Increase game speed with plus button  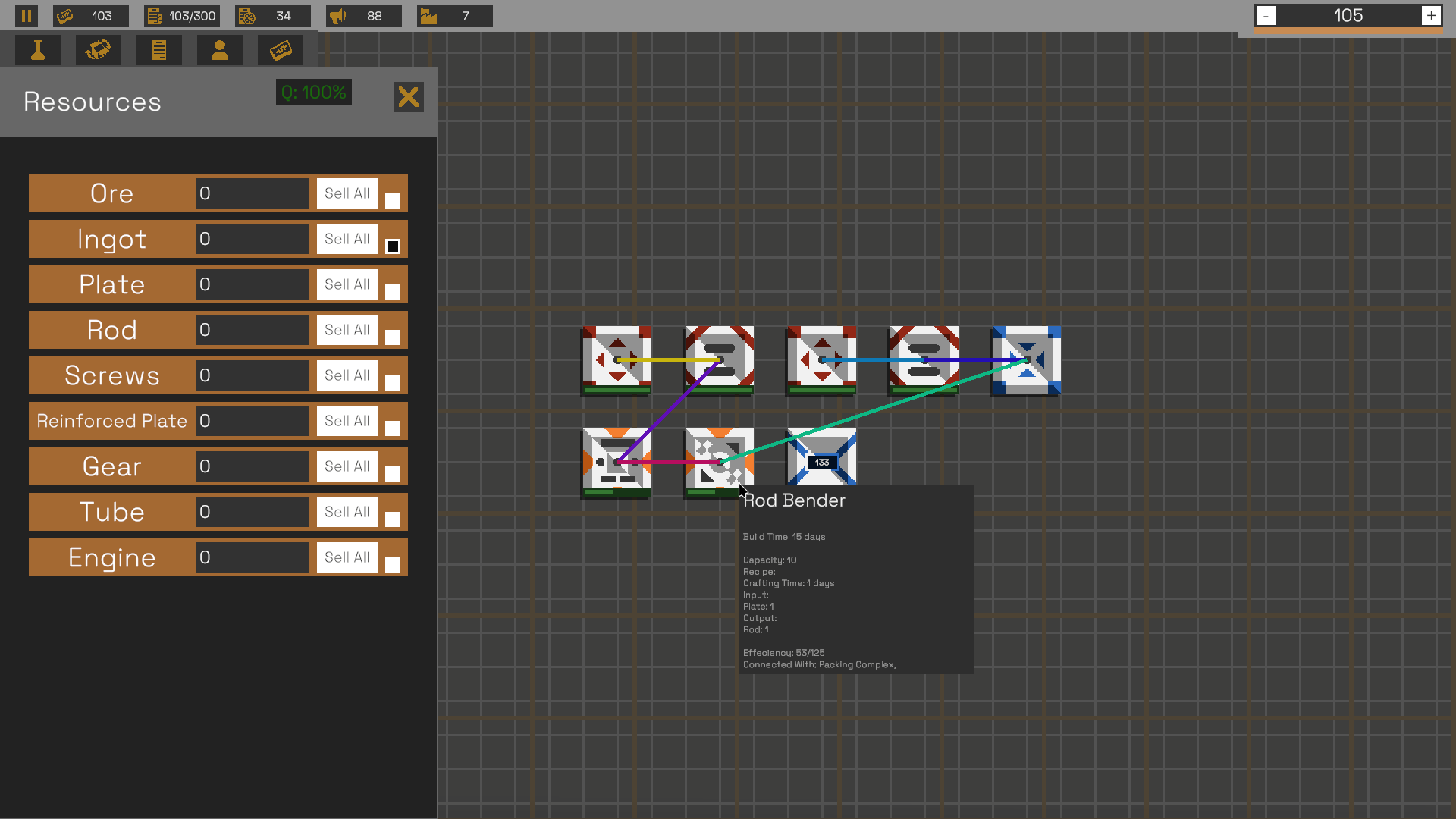click(1430, 16)
